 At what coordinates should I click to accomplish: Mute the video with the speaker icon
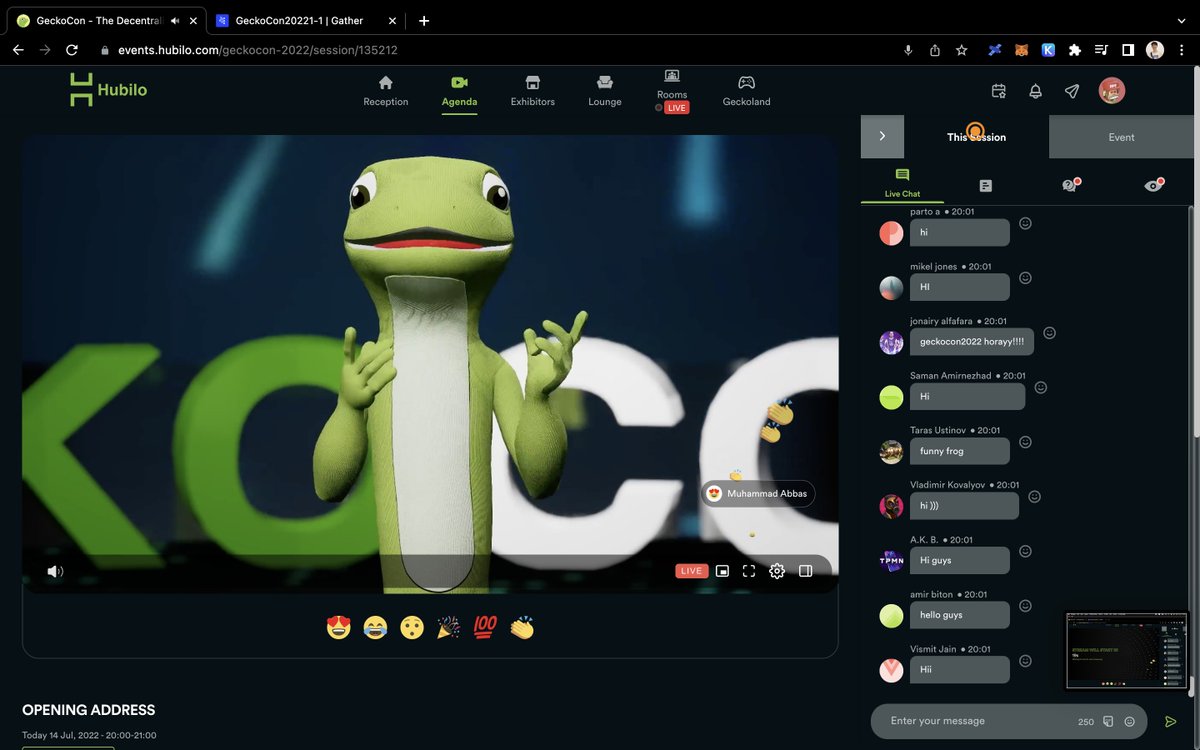(55, 571)
